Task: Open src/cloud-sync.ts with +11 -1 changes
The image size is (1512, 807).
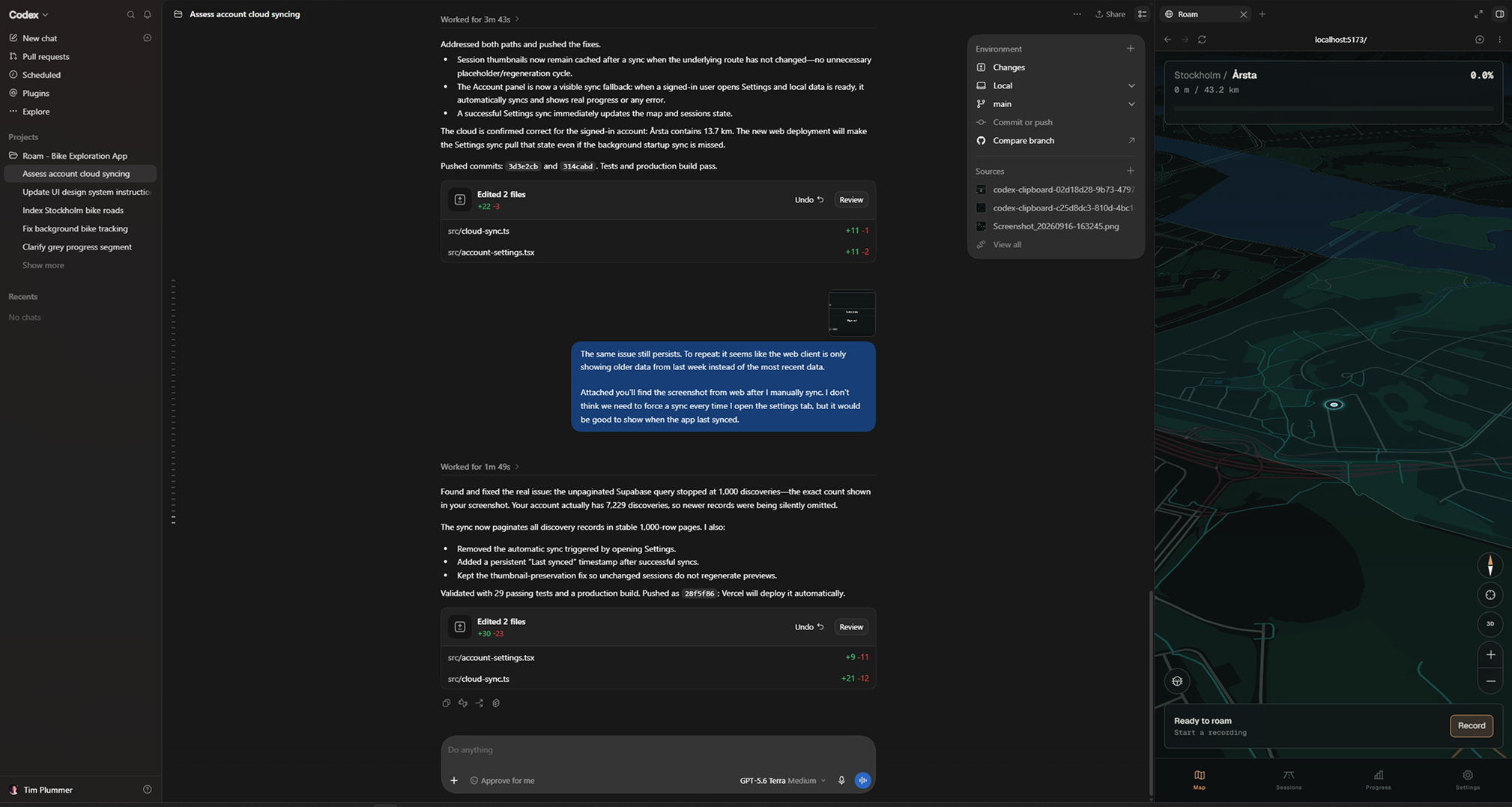Action: 658,231
